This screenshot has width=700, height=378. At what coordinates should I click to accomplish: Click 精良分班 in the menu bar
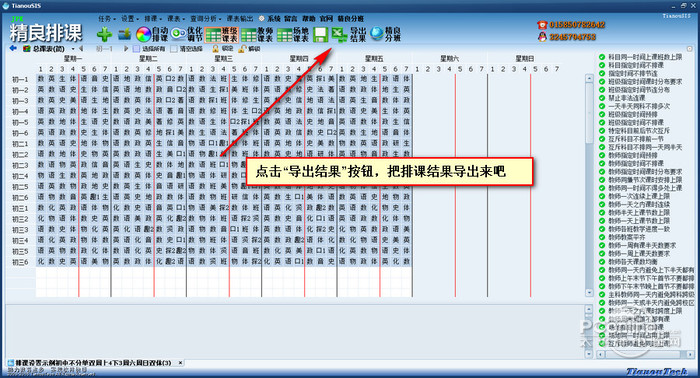click(x=350, y=19)
